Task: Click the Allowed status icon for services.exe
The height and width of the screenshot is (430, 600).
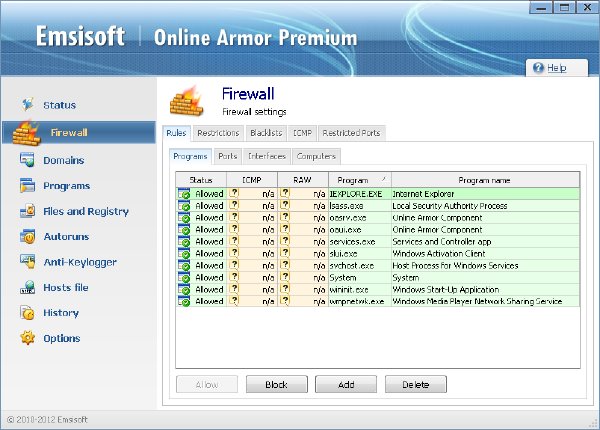Action: tap(184, 242)
